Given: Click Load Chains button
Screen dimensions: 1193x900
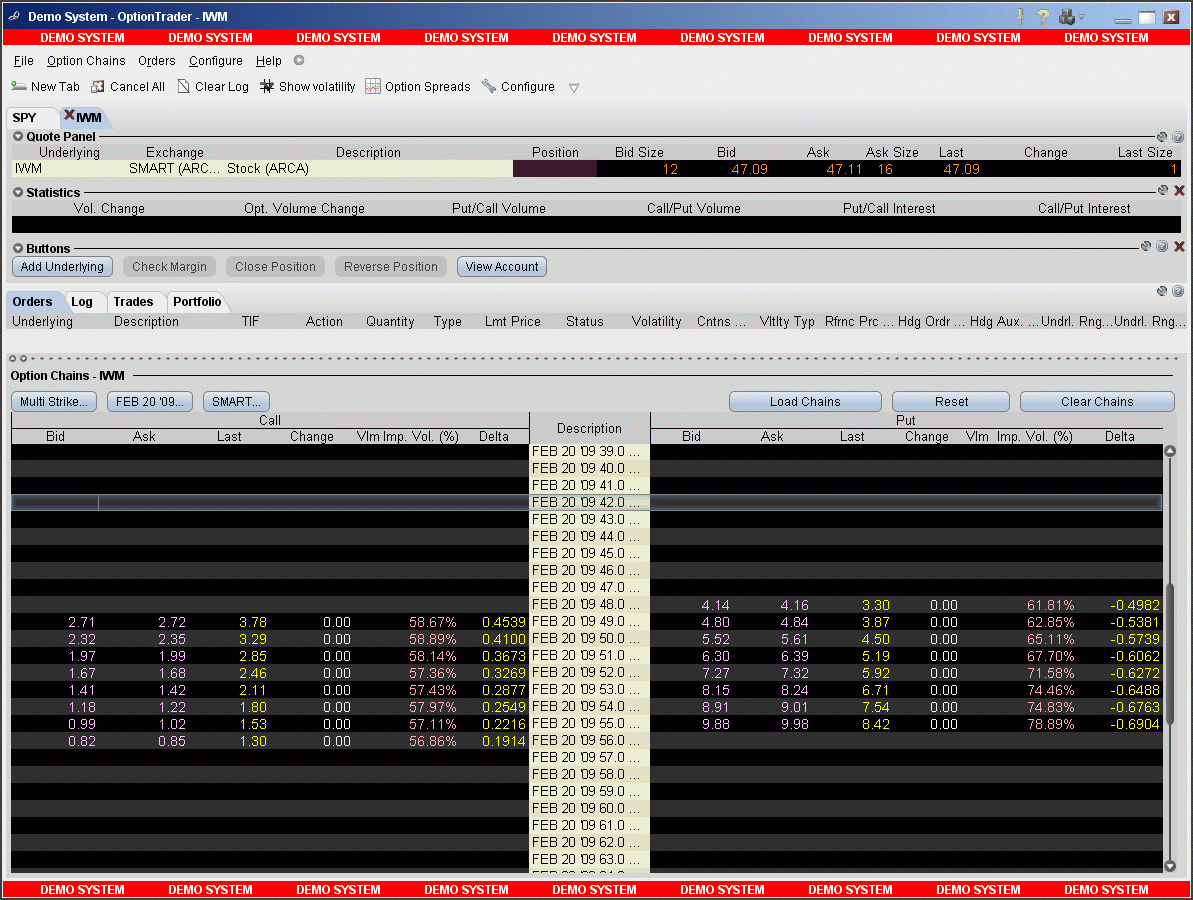Looking at the screenshot, I should pyautogui.click(x=805, y=402).
